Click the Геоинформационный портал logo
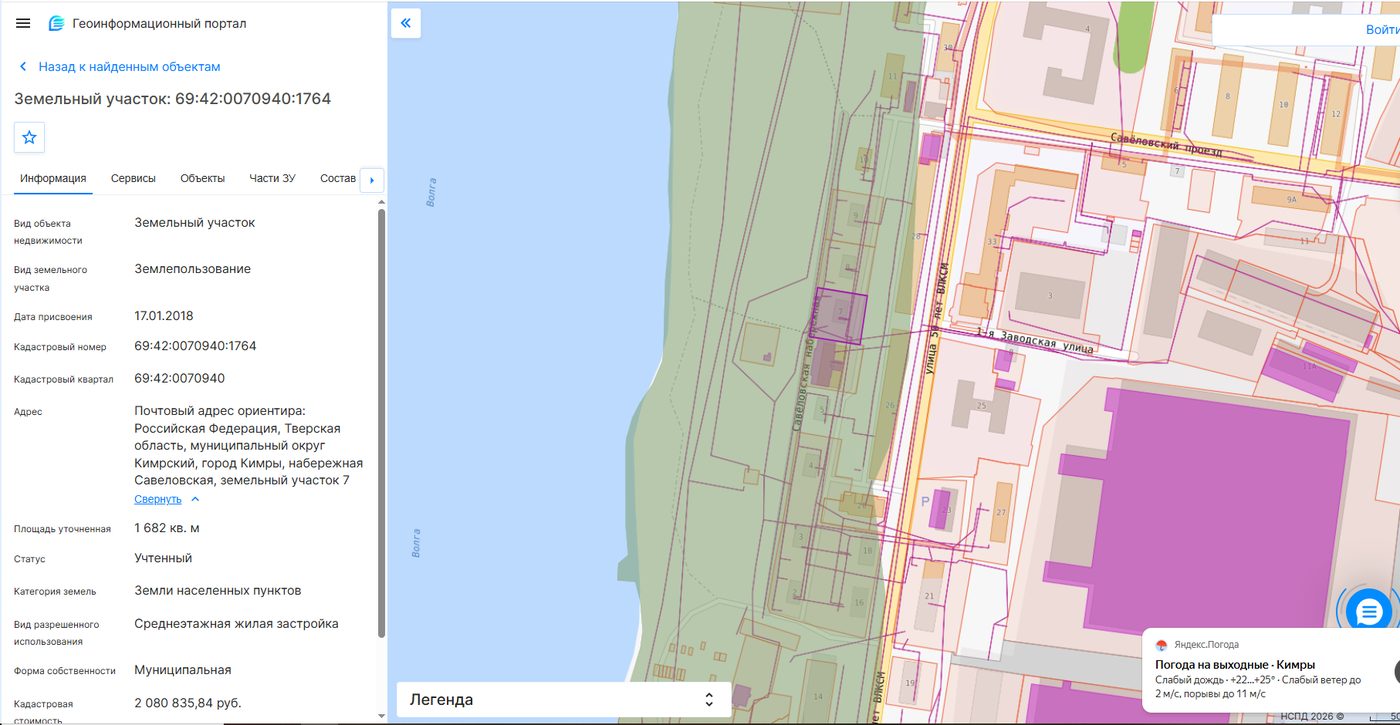Screen dimensions: 1400x725 tap(56, 23)
